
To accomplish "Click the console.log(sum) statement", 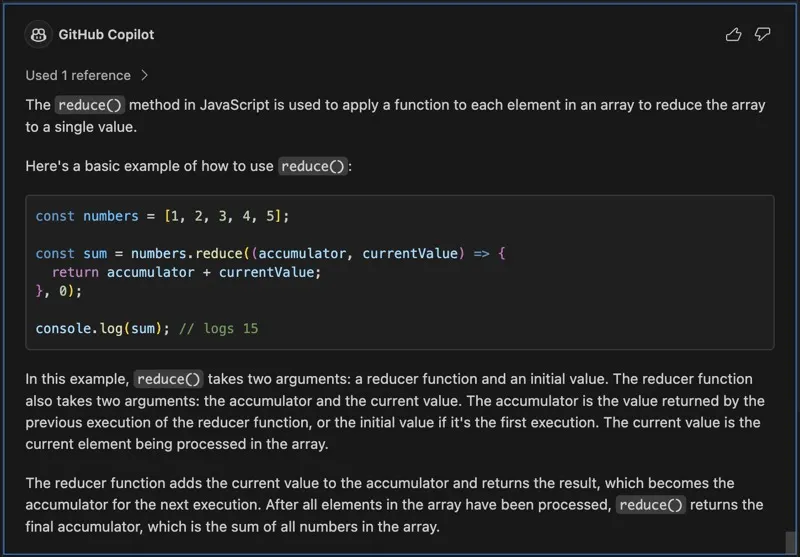I will click(103, 328).
